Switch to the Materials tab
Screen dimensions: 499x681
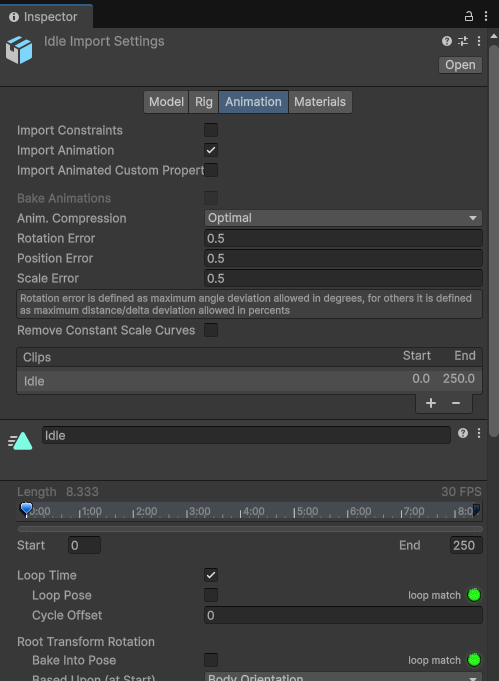320,102
